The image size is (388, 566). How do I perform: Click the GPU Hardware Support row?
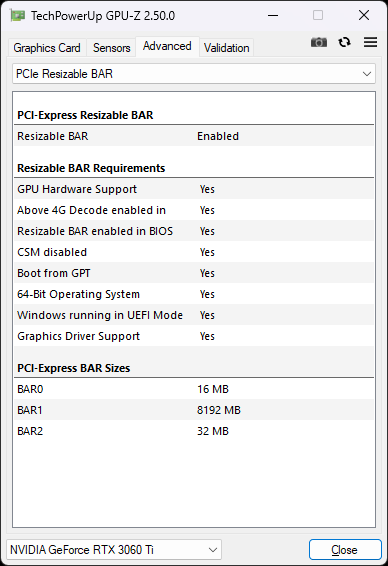pyautogui.click(x=194, y=189)
